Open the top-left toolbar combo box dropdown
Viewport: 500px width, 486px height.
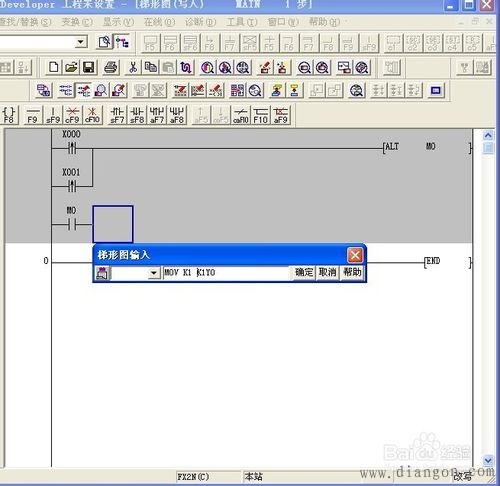80,42
